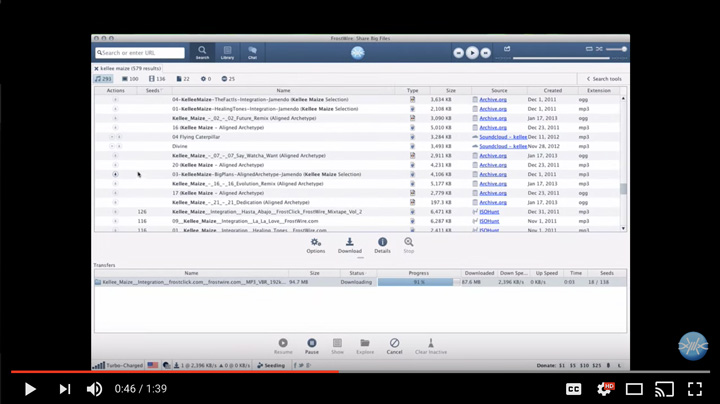Click the Explore folder button
The height and width of the screenshot is (404, 720).
[x=365, y=346]
